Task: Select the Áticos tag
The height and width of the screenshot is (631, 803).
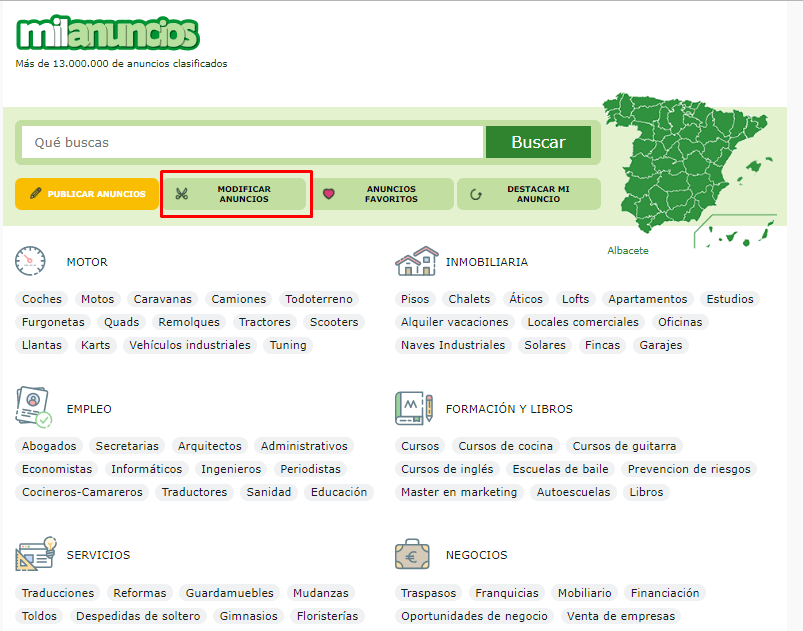Action: (525, 299)
